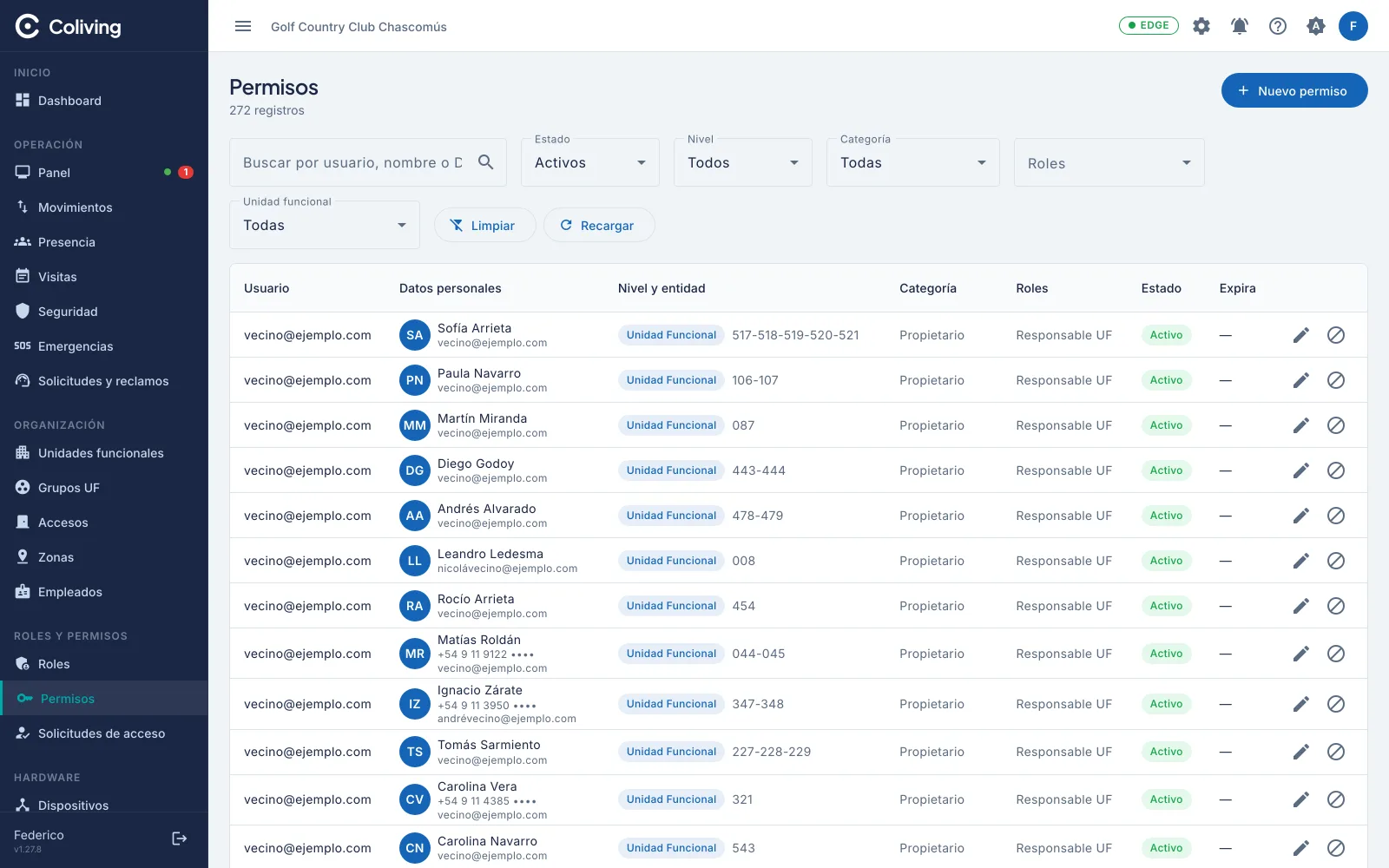This screenshot has height=868, width=1389.
Task: Expand the Roles filter dropdown
Action: point(1109,162)
